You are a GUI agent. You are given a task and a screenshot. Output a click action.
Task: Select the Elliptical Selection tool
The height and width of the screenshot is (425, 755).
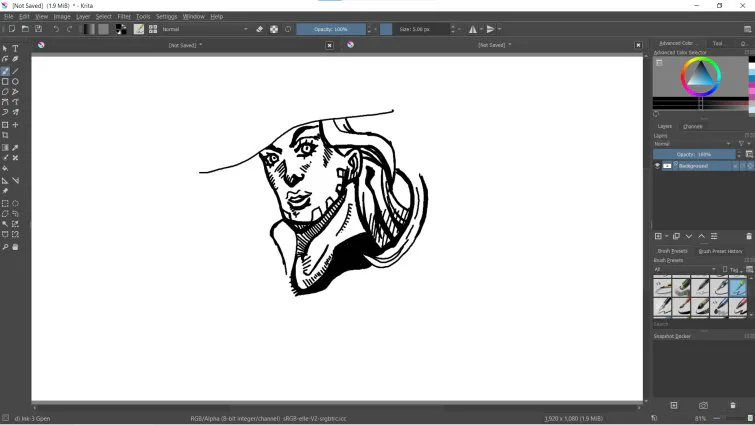(x=15, y=204)
